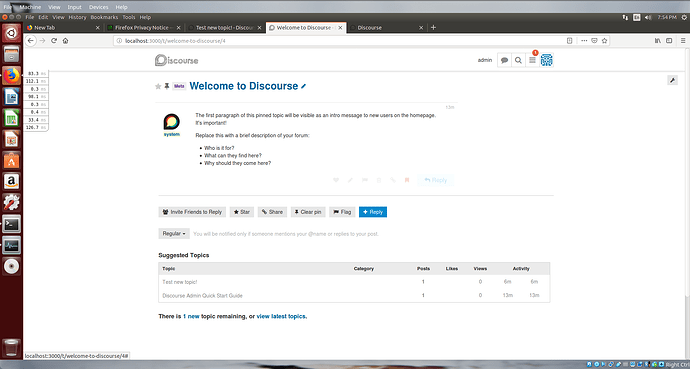Viewport: 690px width, 369px height.
Task: Click the system user avatar
Action: (x=172, y=122)
